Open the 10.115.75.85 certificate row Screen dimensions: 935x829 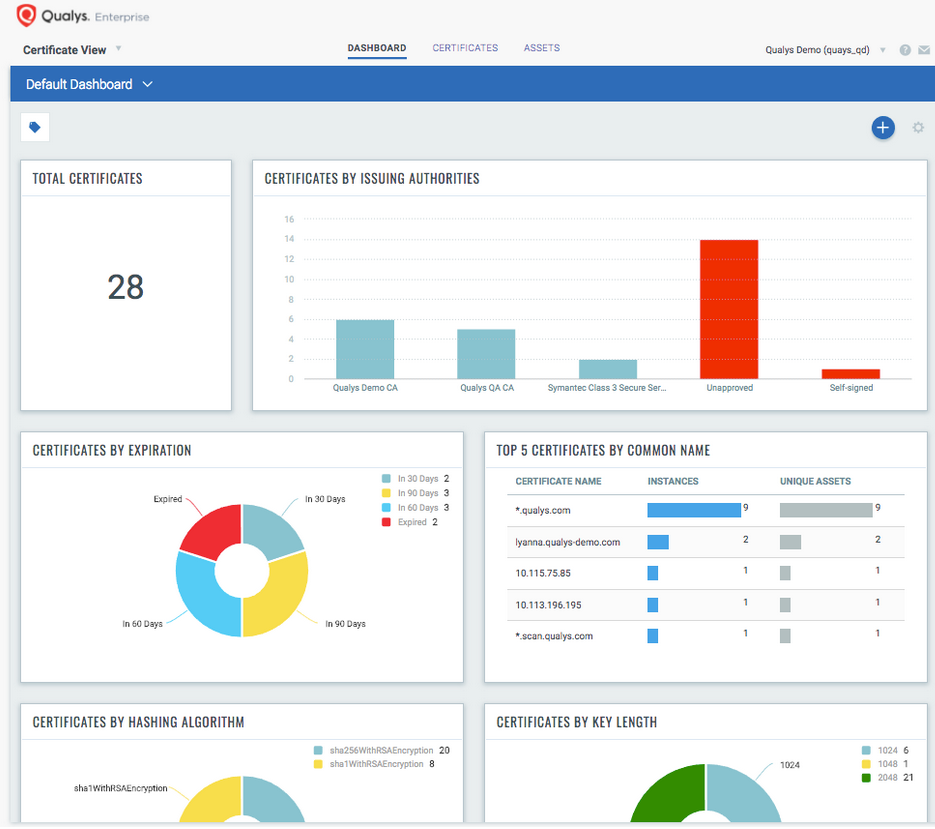(x=705, y=573)
